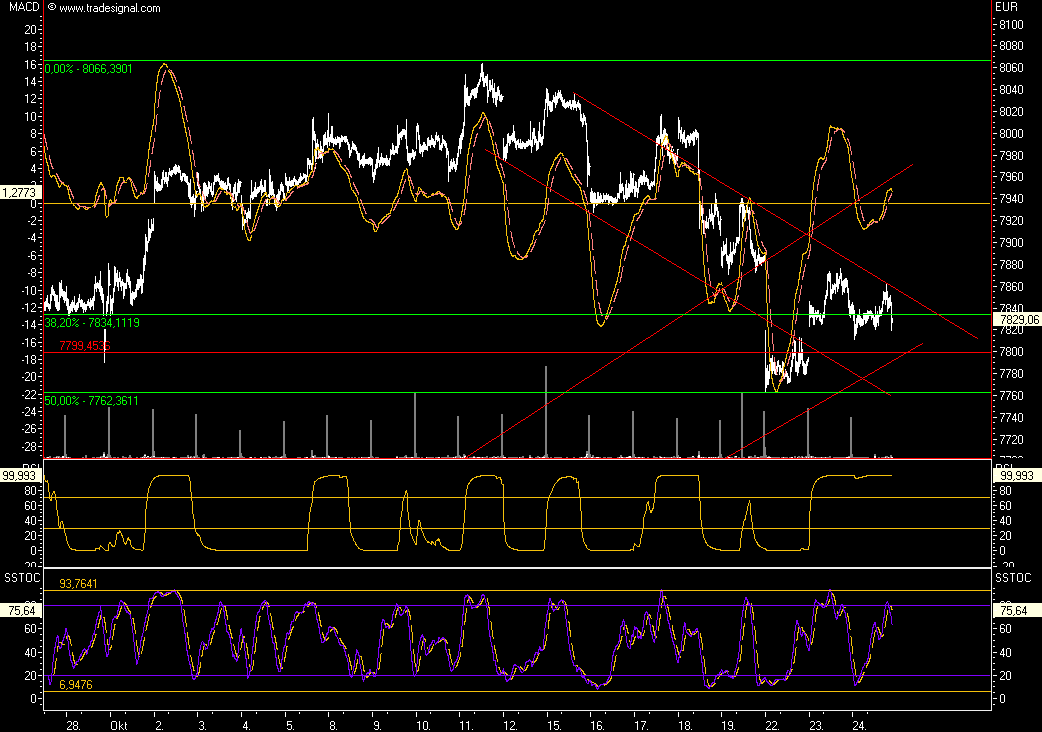The image size is (1042, 732).
Task: Click the right SSTOC panel label
Action: 1014,578
